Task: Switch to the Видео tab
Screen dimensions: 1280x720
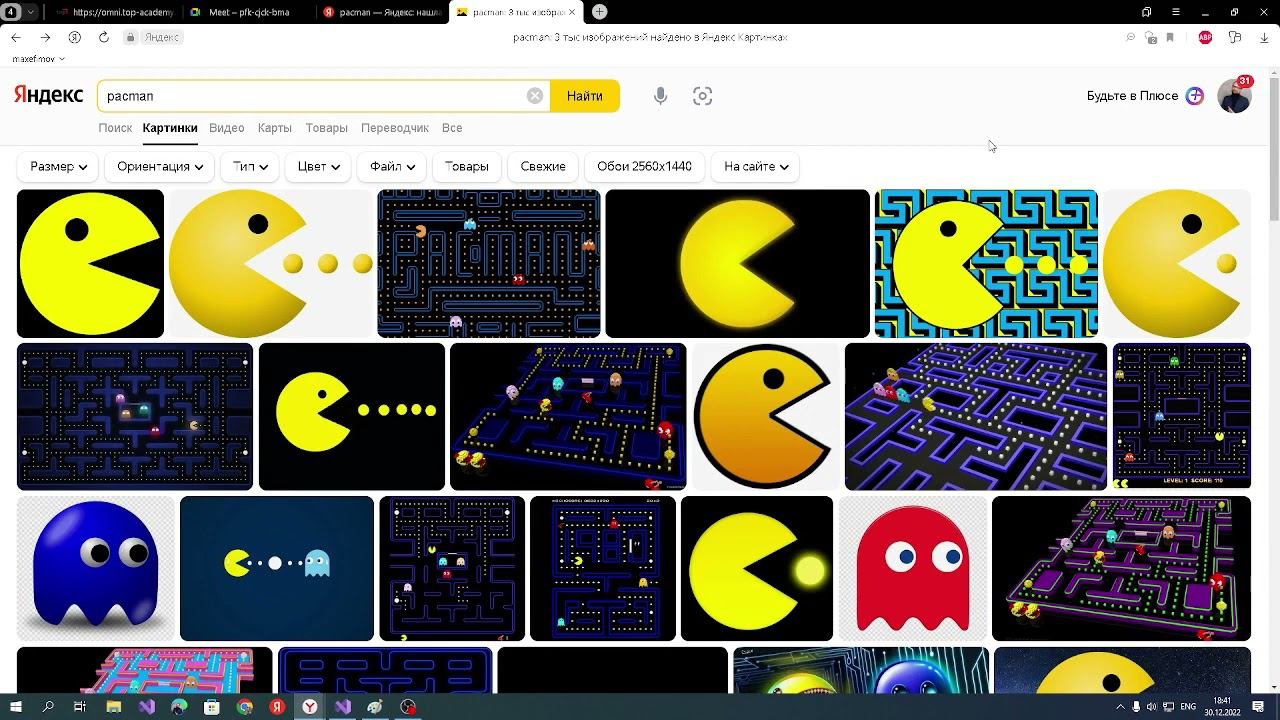Action: click(x=227, y=128)
